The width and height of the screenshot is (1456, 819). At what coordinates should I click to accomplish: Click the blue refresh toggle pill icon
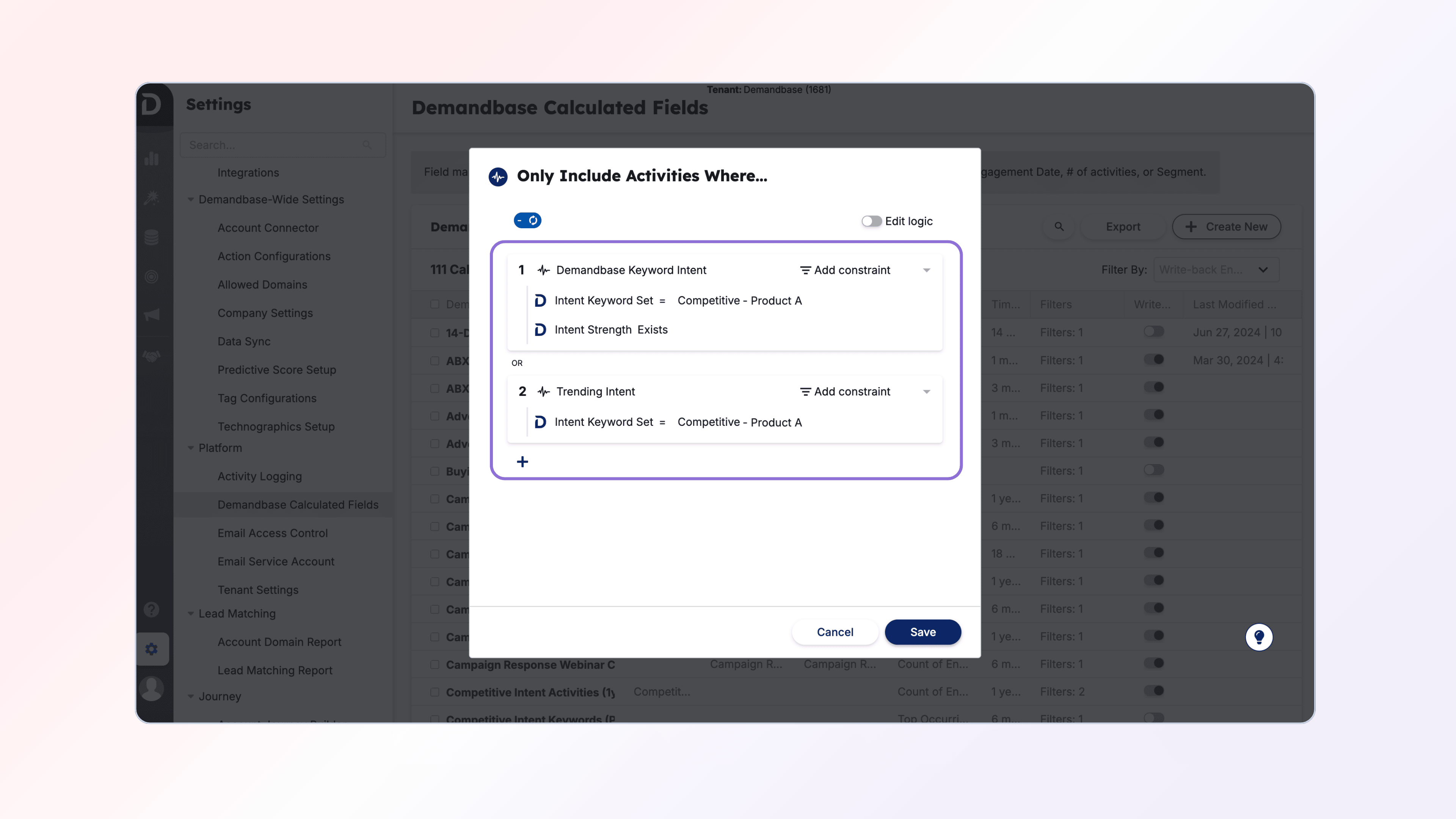click(527, 220)
